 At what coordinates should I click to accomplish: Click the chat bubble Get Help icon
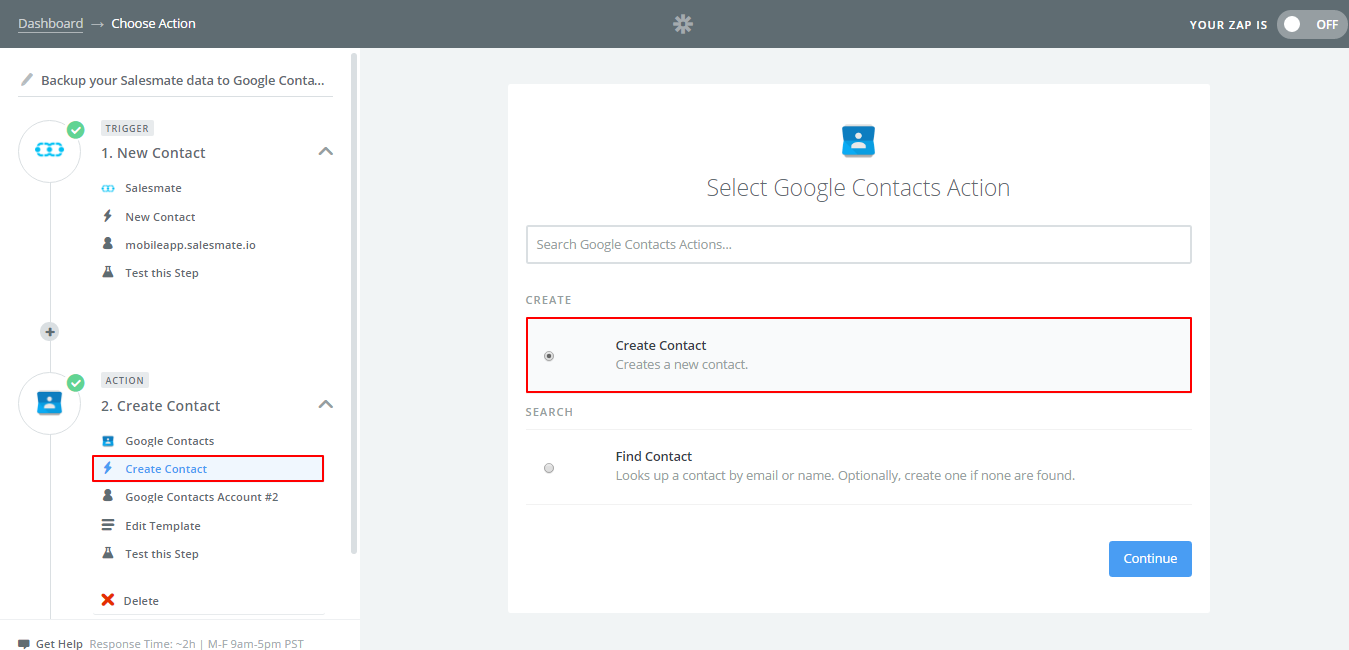(x=24, y=644)
